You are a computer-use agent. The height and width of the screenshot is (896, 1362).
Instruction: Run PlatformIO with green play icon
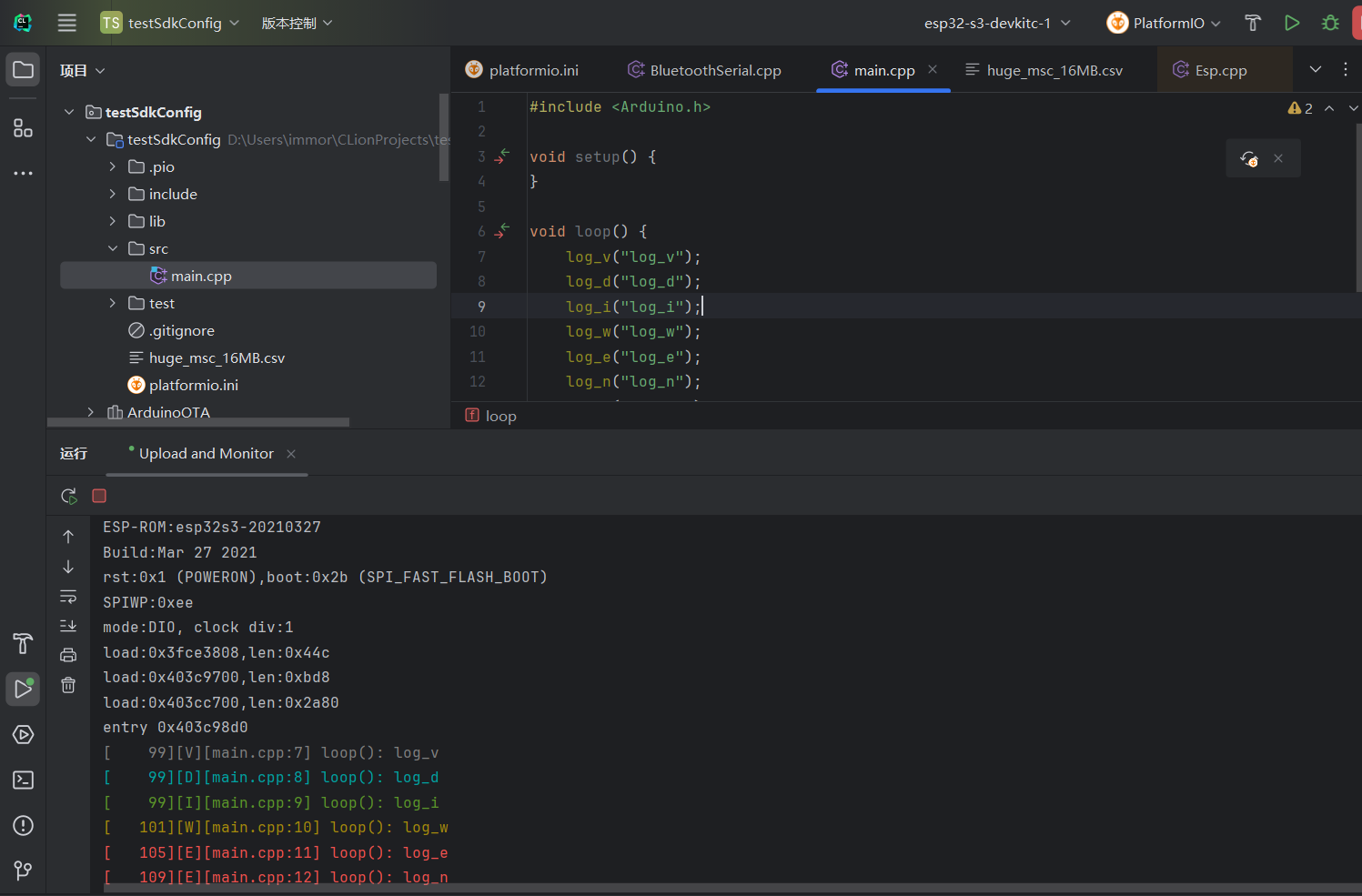(x=1292, y=23)
